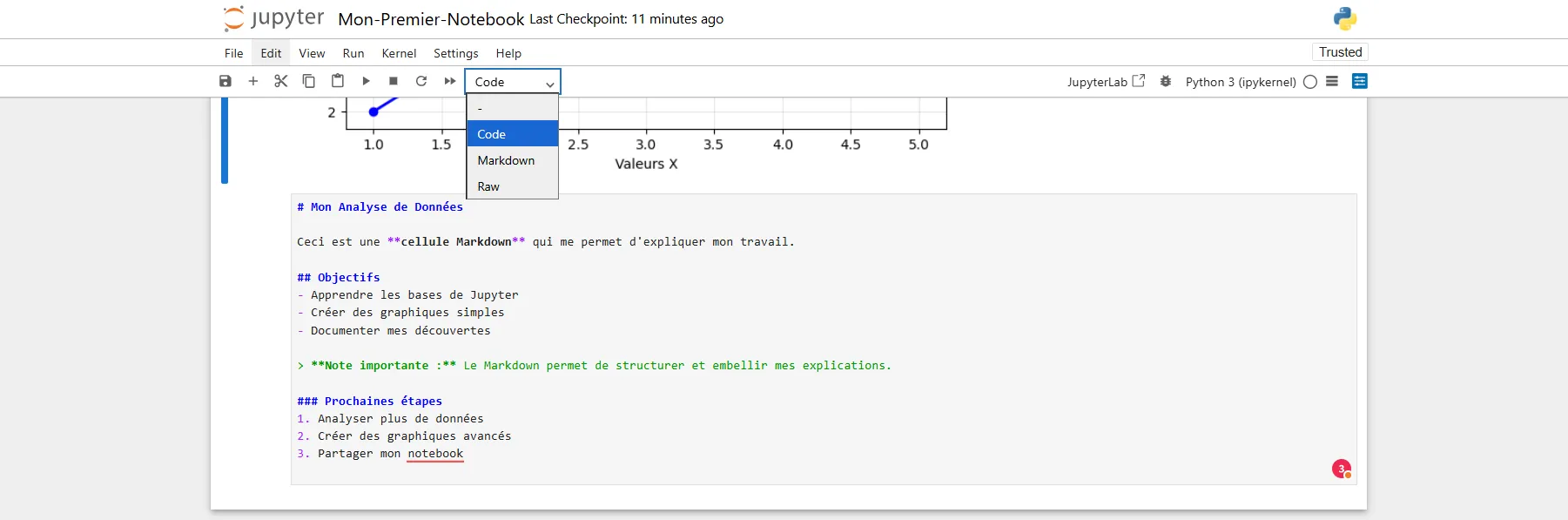1568x520 pixels.
Task: Paste cell from clipboard
Action: (338, 81)
